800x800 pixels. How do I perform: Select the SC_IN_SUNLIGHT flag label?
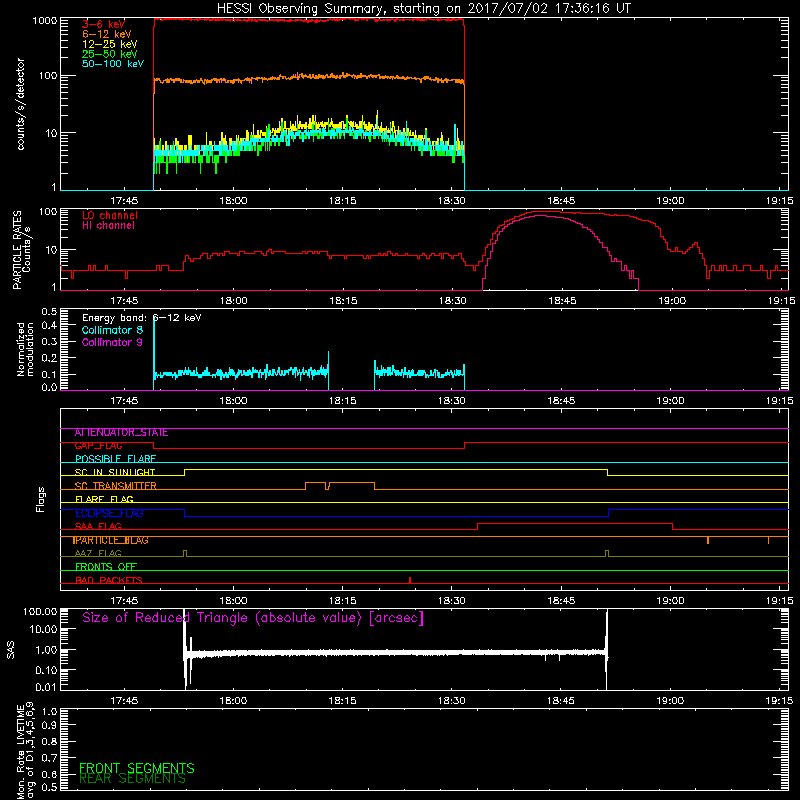point(115,472)
